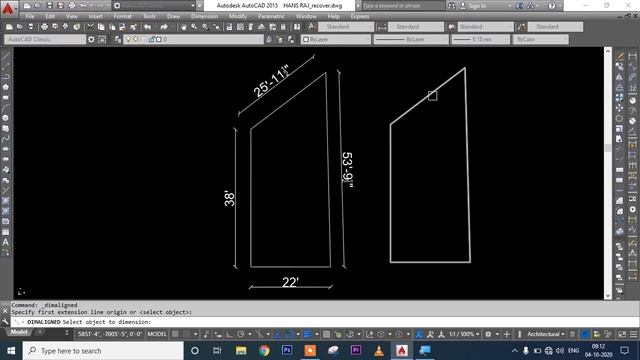Select the Line tool in Draw toolbar
This screenshot has width=640, height=360.
coord(6,56)
